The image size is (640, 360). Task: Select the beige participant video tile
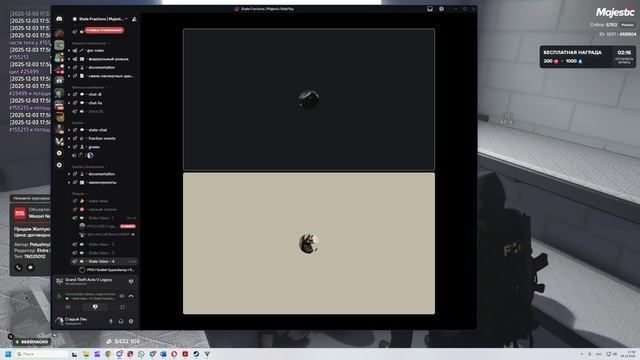[309, 244]
